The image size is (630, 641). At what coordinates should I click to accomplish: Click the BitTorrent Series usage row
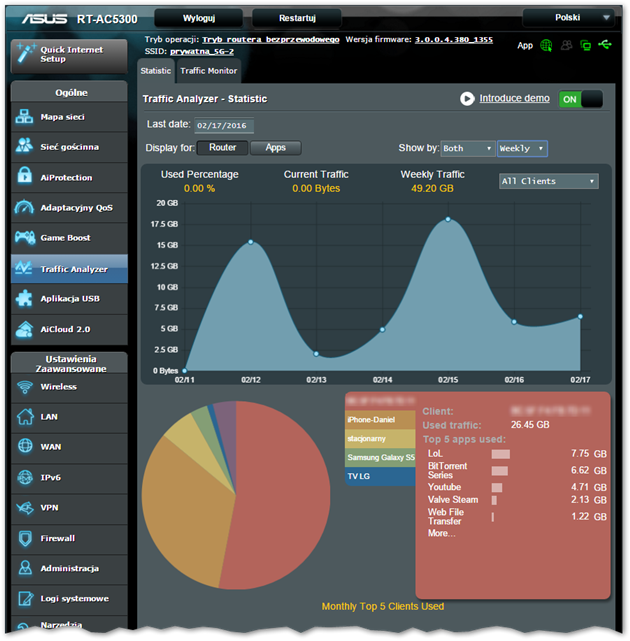[x=517, y=471]
